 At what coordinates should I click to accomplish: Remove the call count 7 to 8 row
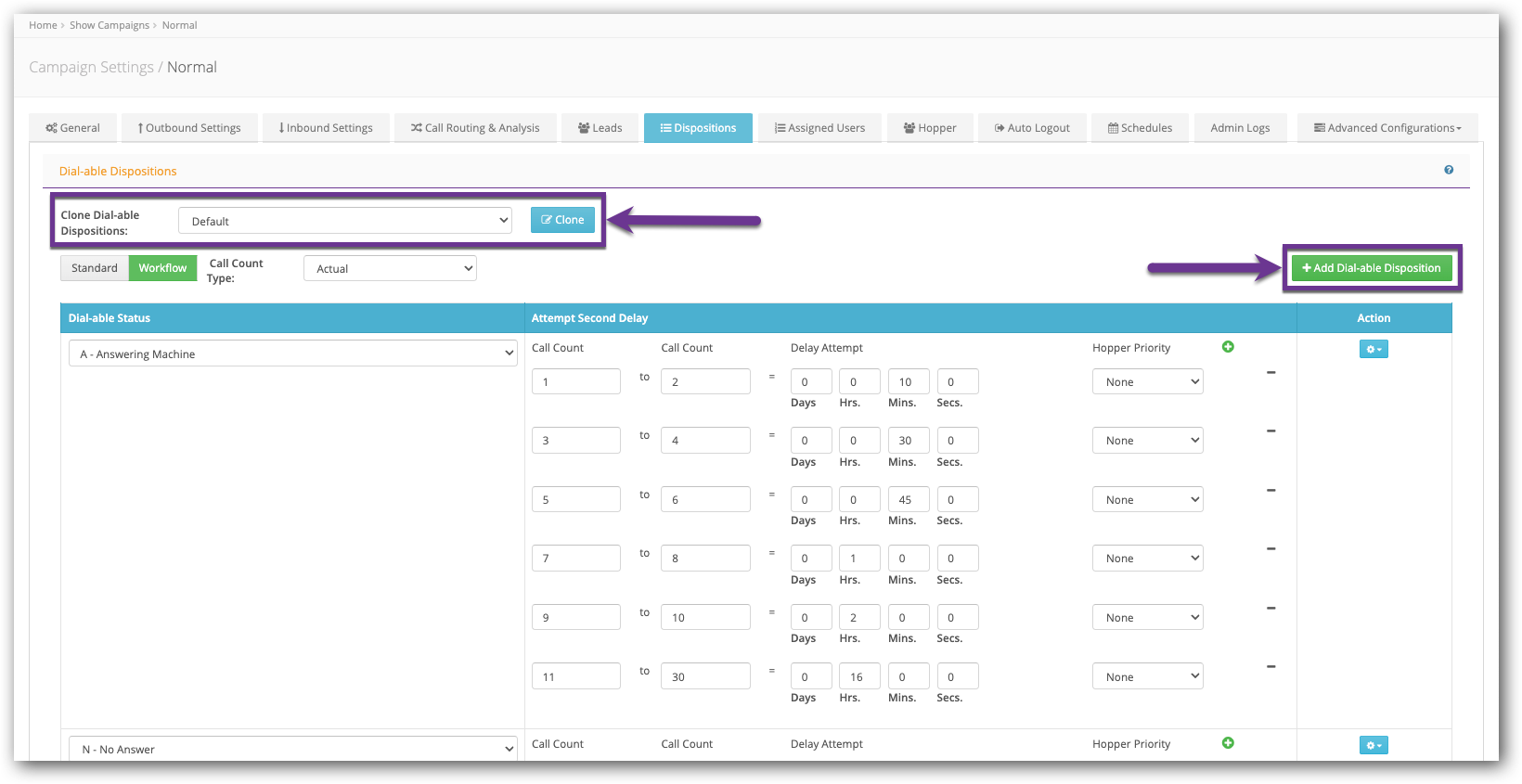coord(1271,549)
